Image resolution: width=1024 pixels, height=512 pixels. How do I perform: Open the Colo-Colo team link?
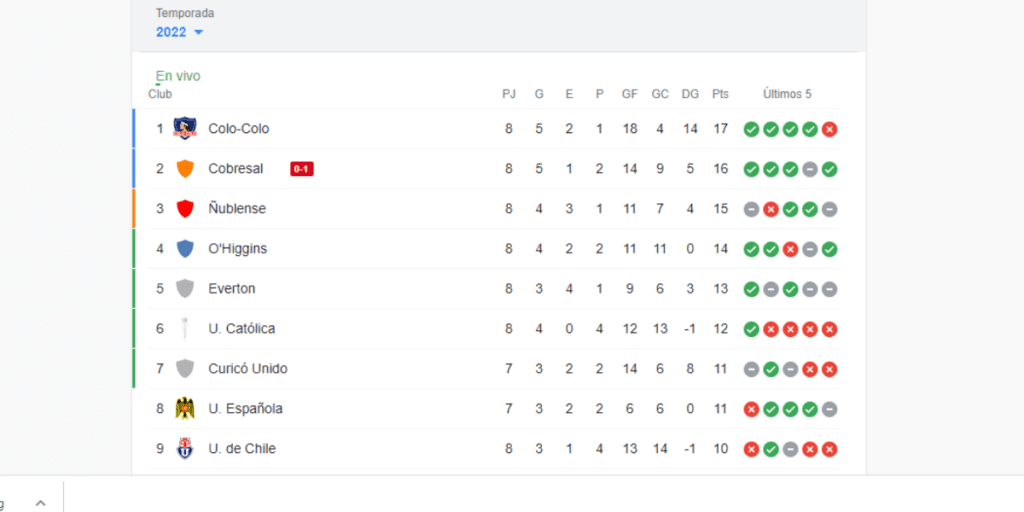(x=238, y=129)
